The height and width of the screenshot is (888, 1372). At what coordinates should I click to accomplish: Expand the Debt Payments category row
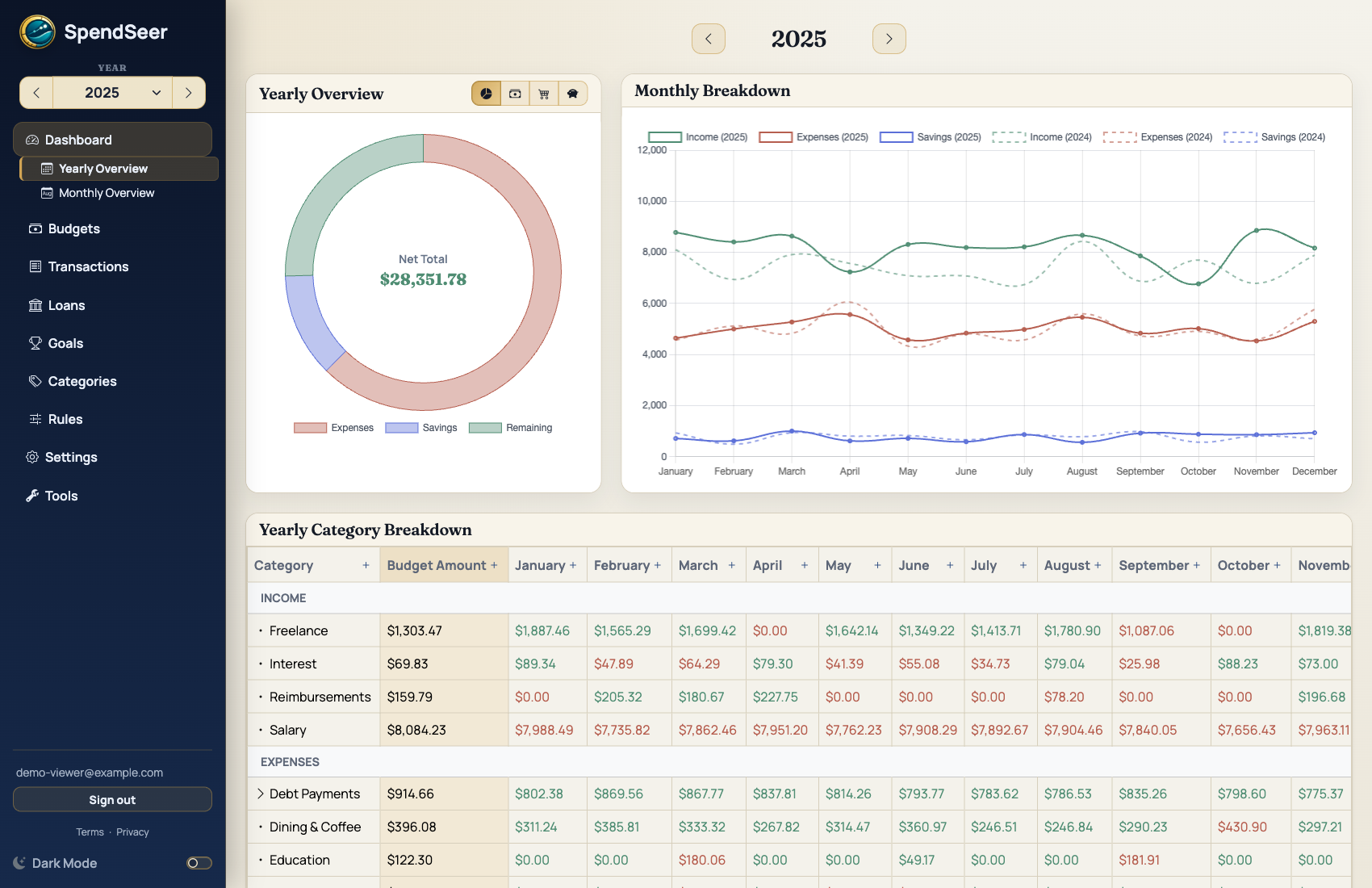tap(259, 794)
